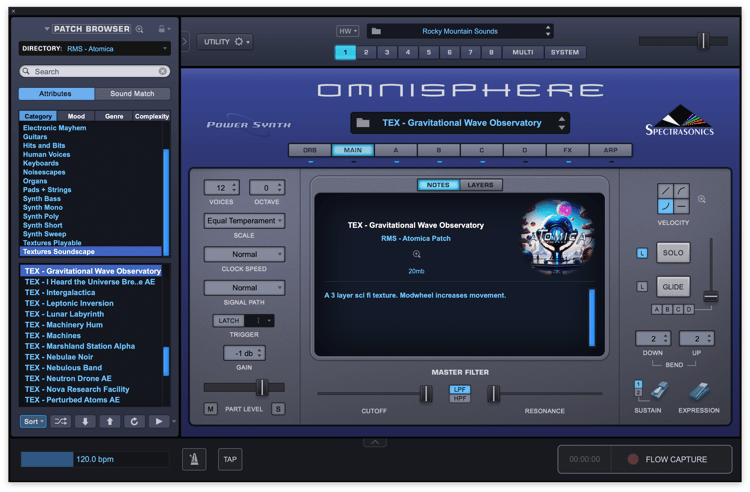
Task: Open the SYSTEM page button
Action: pyautogui.click(x=565, y=52)
